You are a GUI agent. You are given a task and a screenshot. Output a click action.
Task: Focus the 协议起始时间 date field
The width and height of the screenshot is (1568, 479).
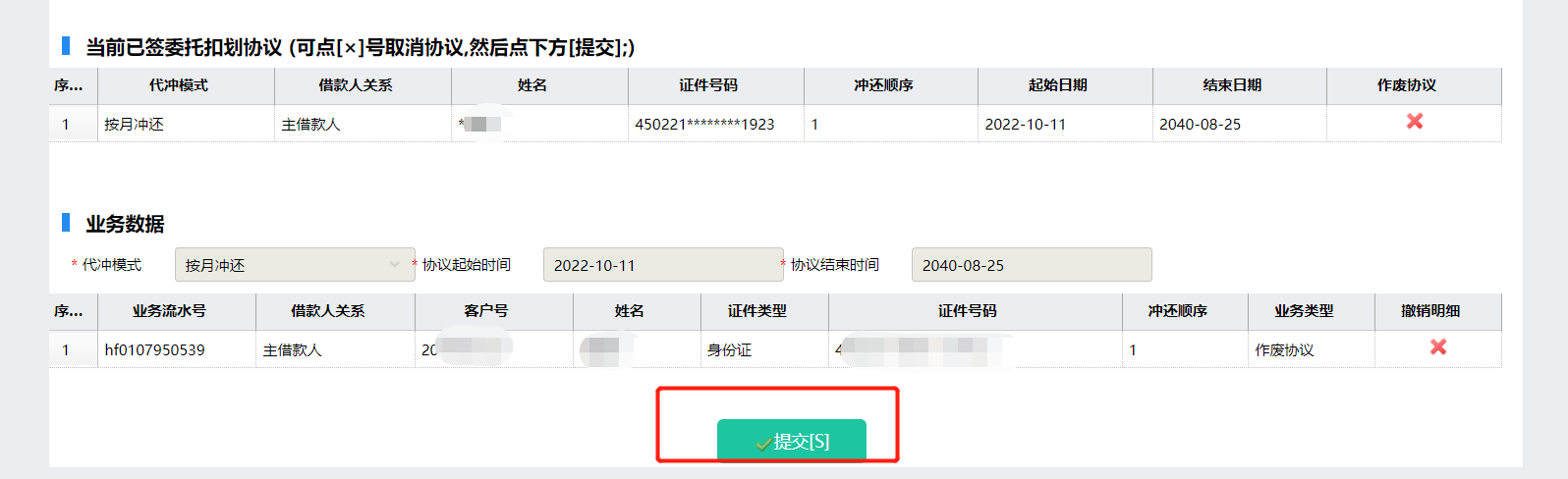click(662, 265)
